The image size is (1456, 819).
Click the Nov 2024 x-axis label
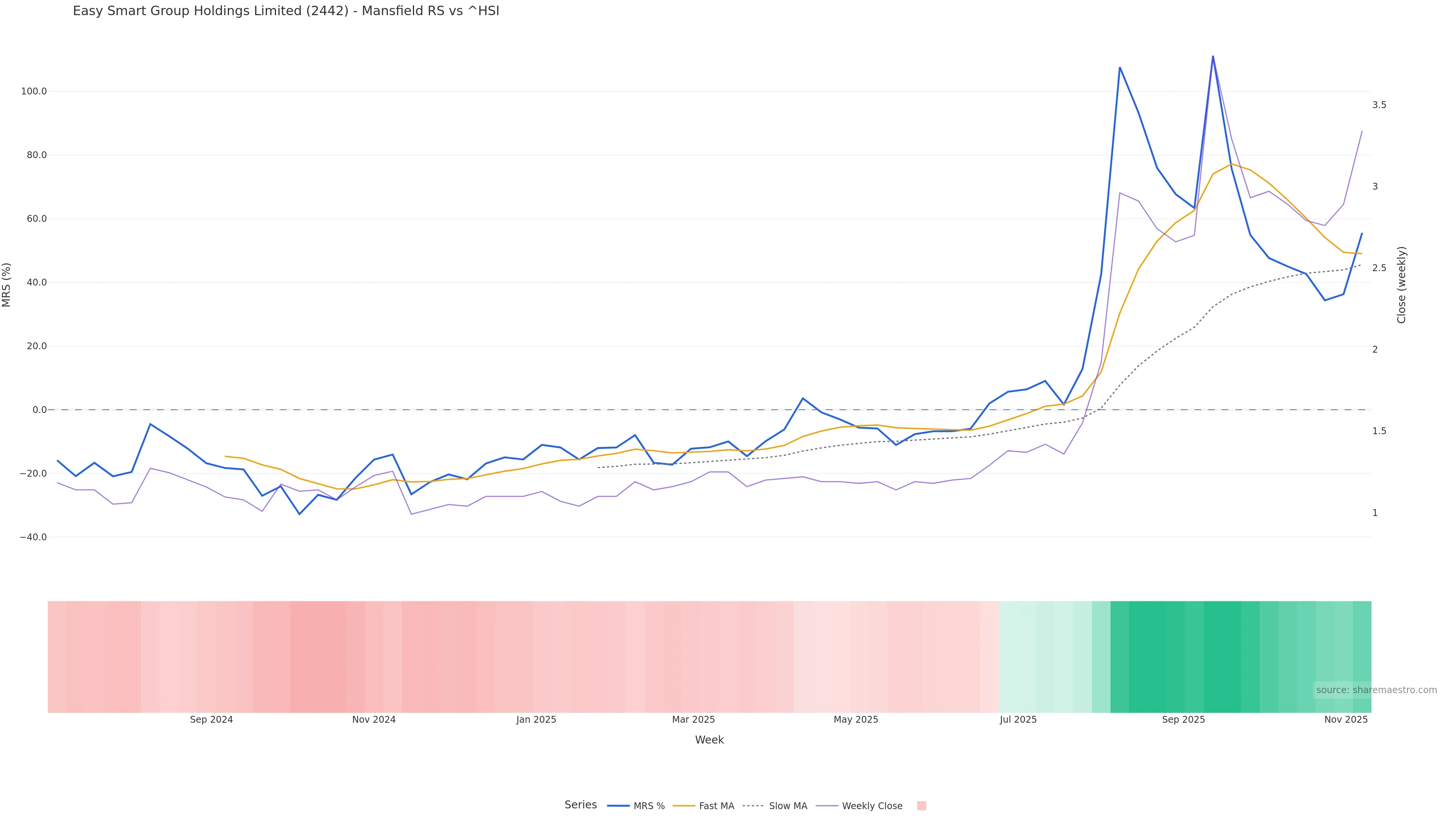(x=373, y=720)
